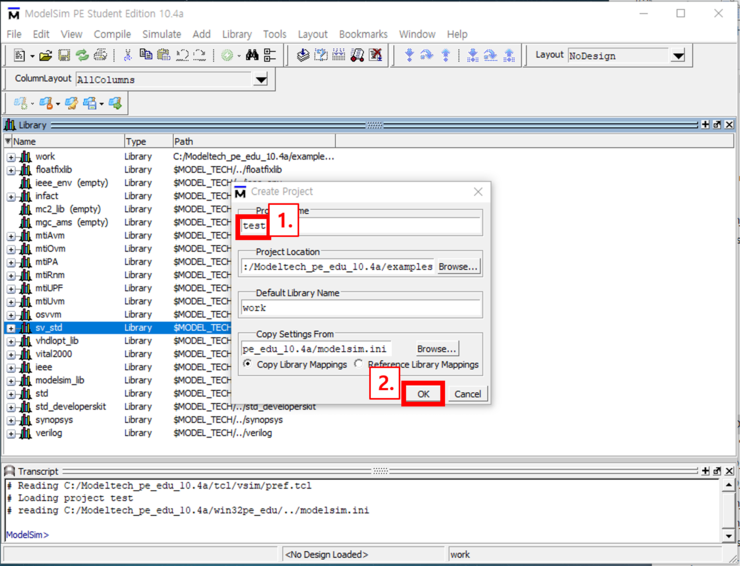Click the Project Location path field
Screen dimensions: 740x566
pos(337,267)
